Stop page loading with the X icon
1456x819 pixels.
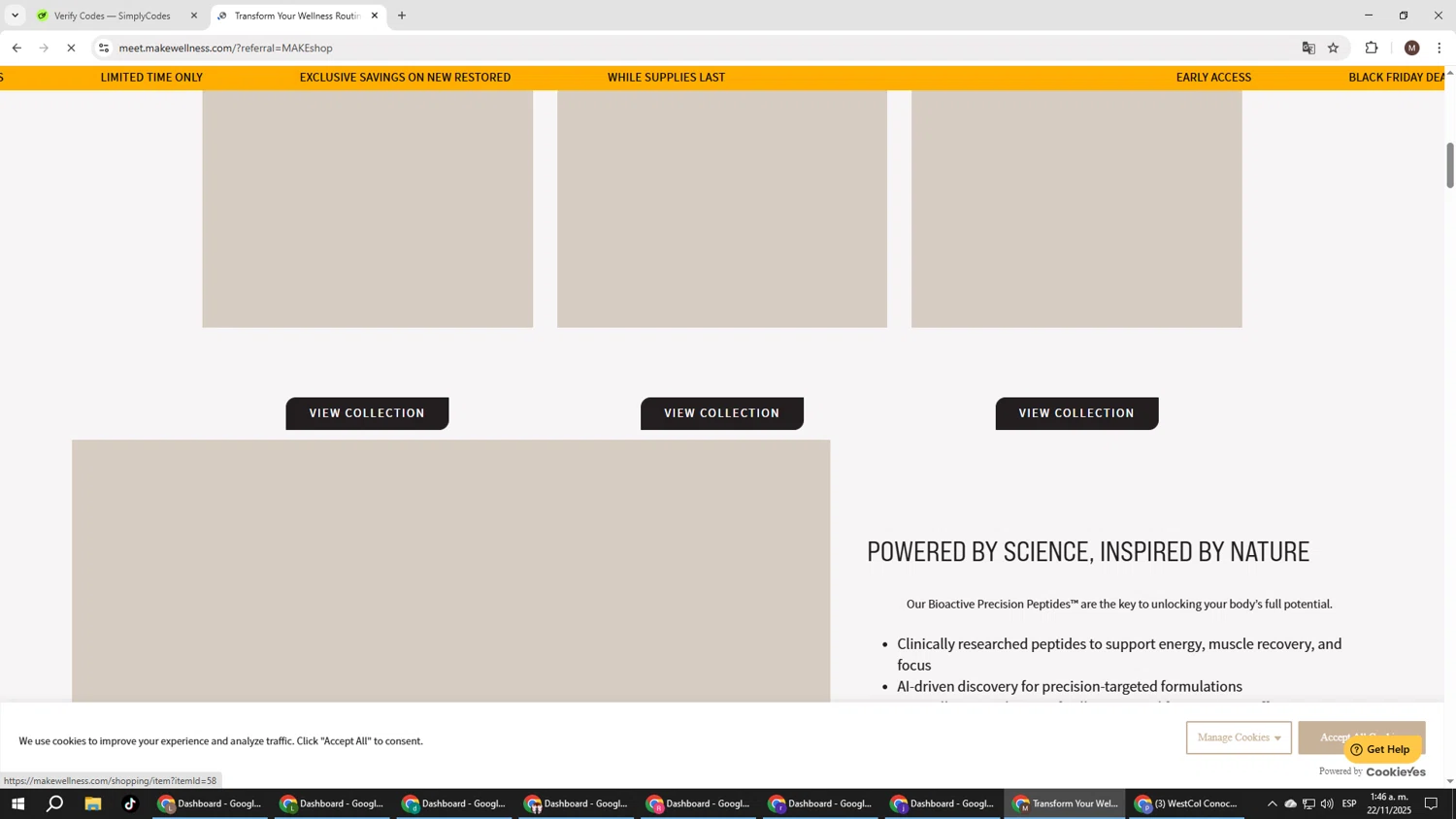point(71,48)
